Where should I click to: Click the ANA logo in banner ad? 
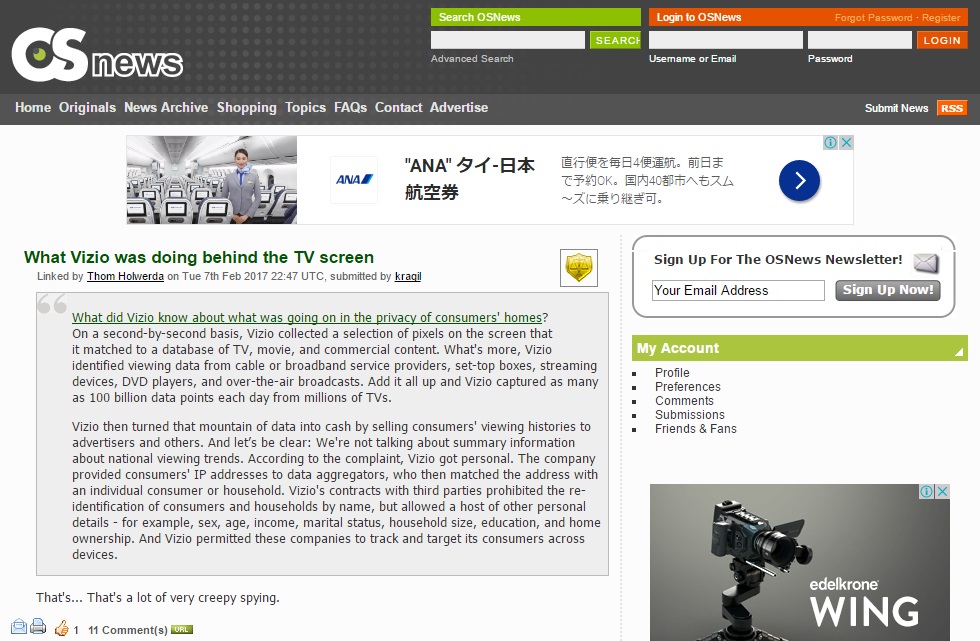point(354,180)
